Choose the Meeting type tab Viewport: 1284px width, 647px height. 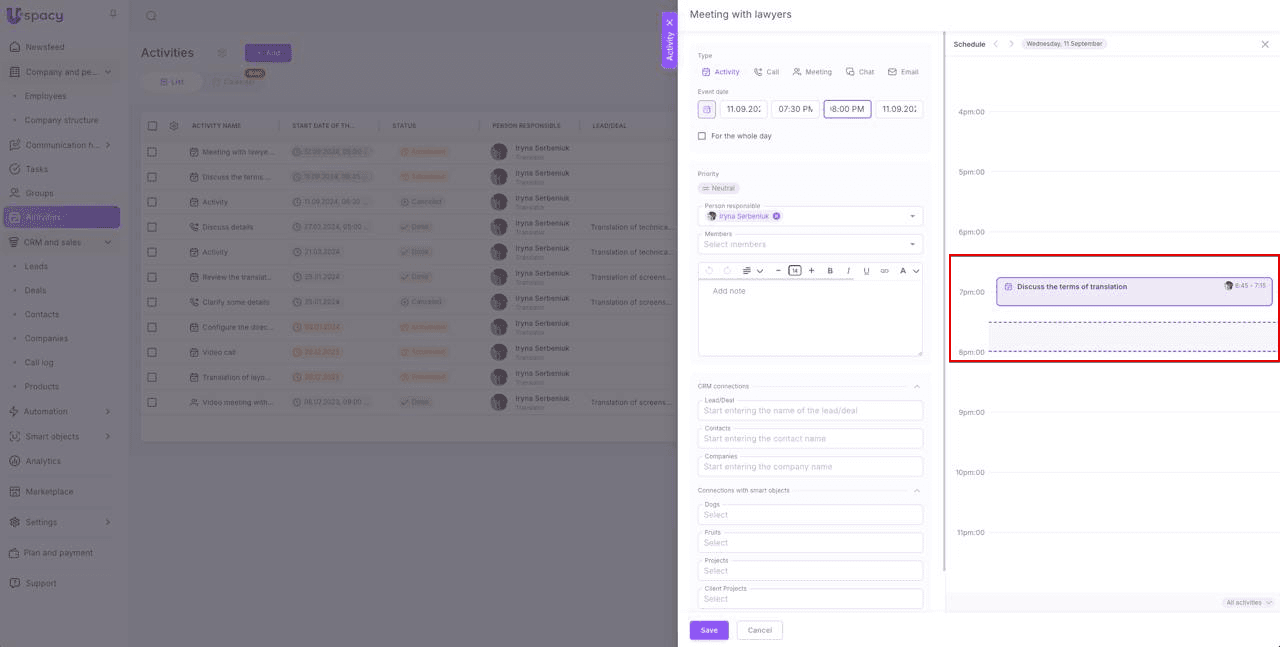pyautogui.click(x=812, y=72)
